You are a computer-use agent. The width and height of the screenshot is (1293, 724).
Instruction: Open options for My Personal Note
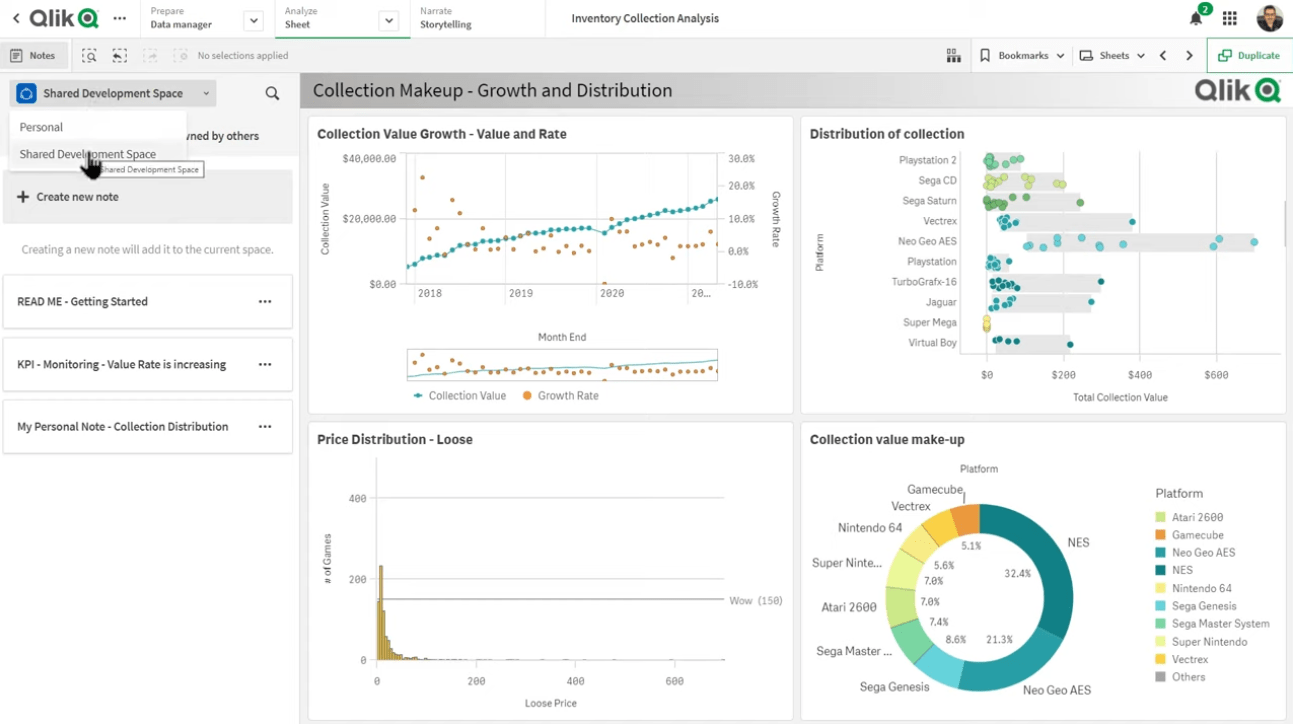pyautogui.click(x=265, y=426)
